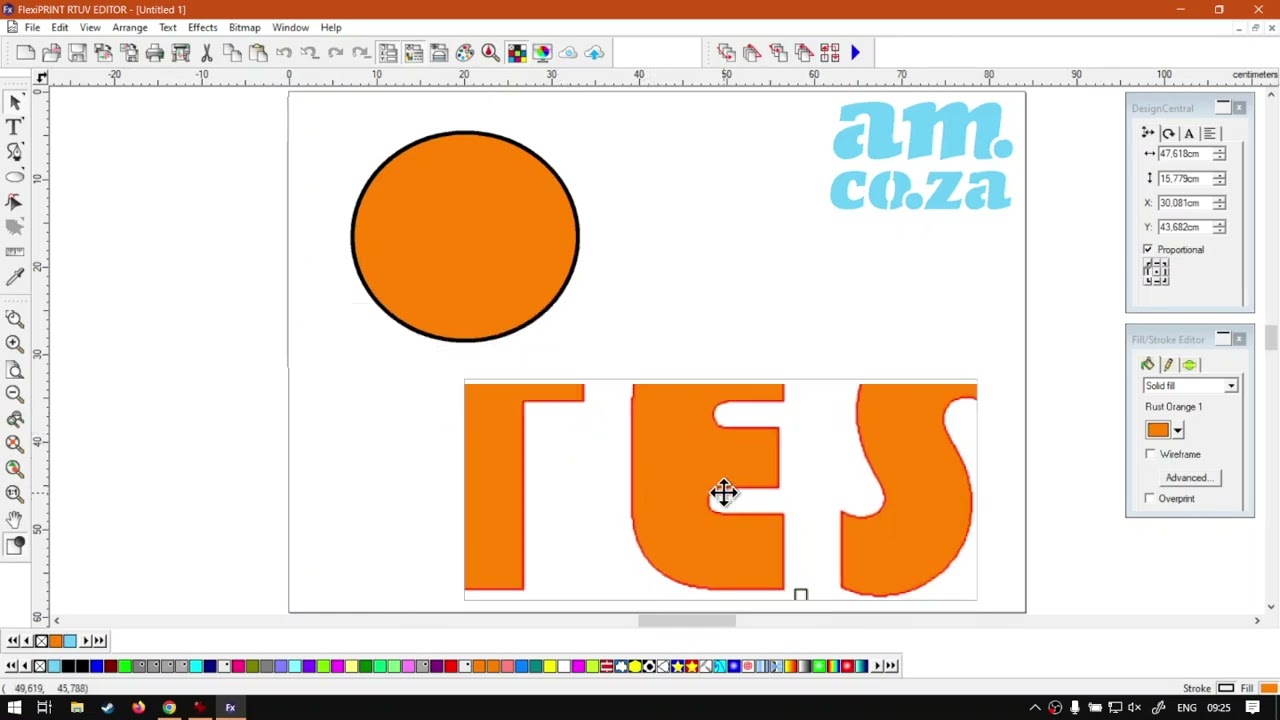Switch to stroke pencil tab in Fill/Stroke Editor
This screenshot has height=720, width=1280.
coord(1168,365)
